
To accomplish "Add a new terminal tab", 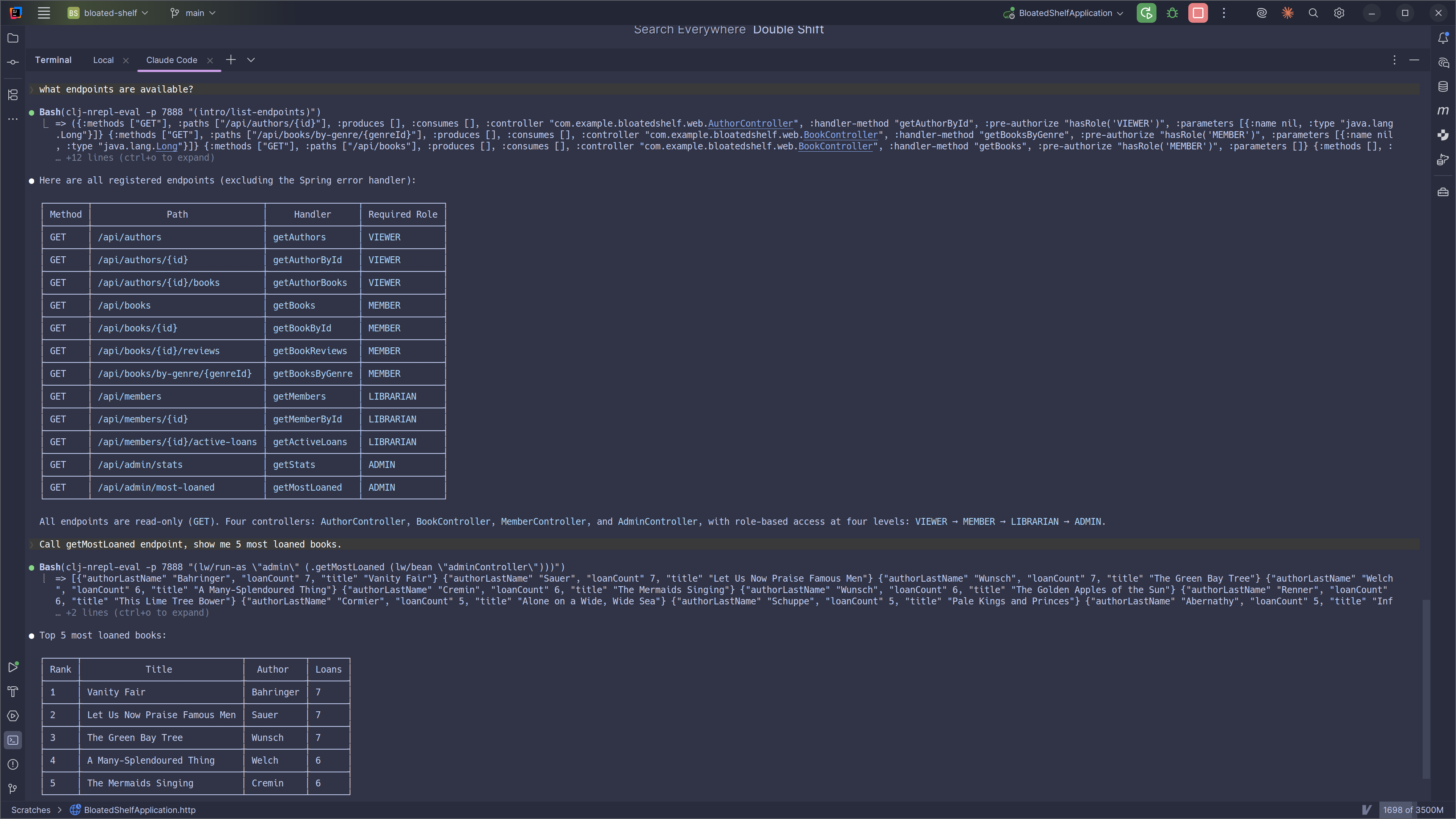I will pyautogui.click(x=231, y=60).
